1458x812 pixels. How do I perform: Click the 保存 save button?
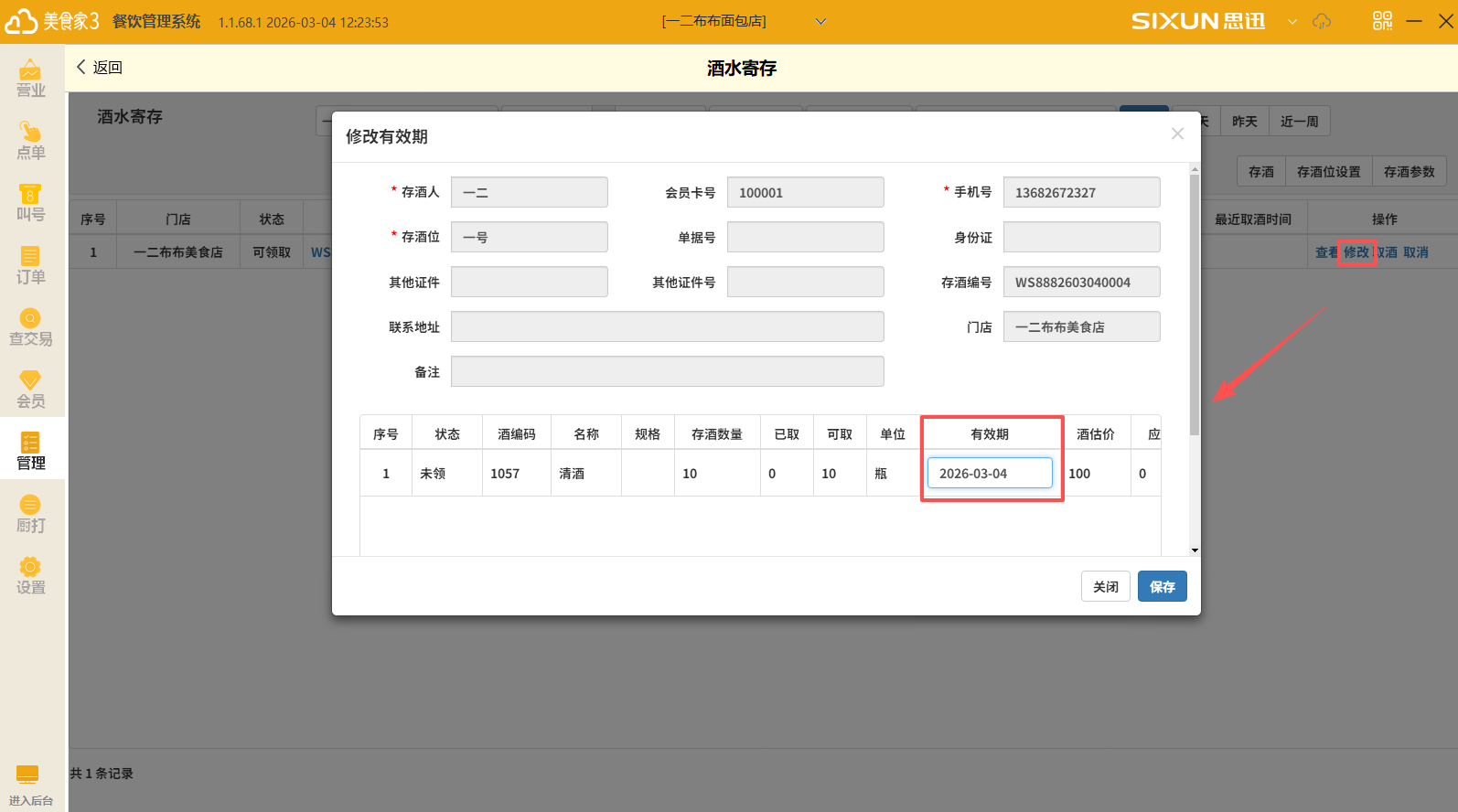click(x=1162, y=587)
